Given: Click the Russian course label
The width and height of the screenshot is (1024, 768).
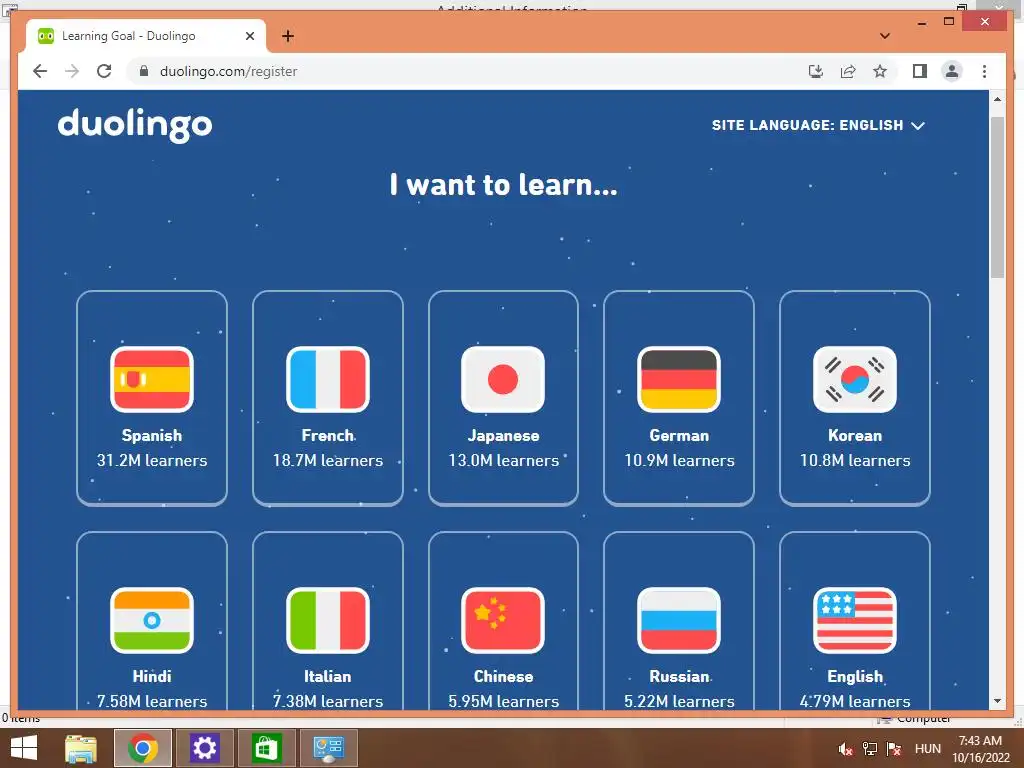Looking at the screenshot, I should (x=679, y=677).
